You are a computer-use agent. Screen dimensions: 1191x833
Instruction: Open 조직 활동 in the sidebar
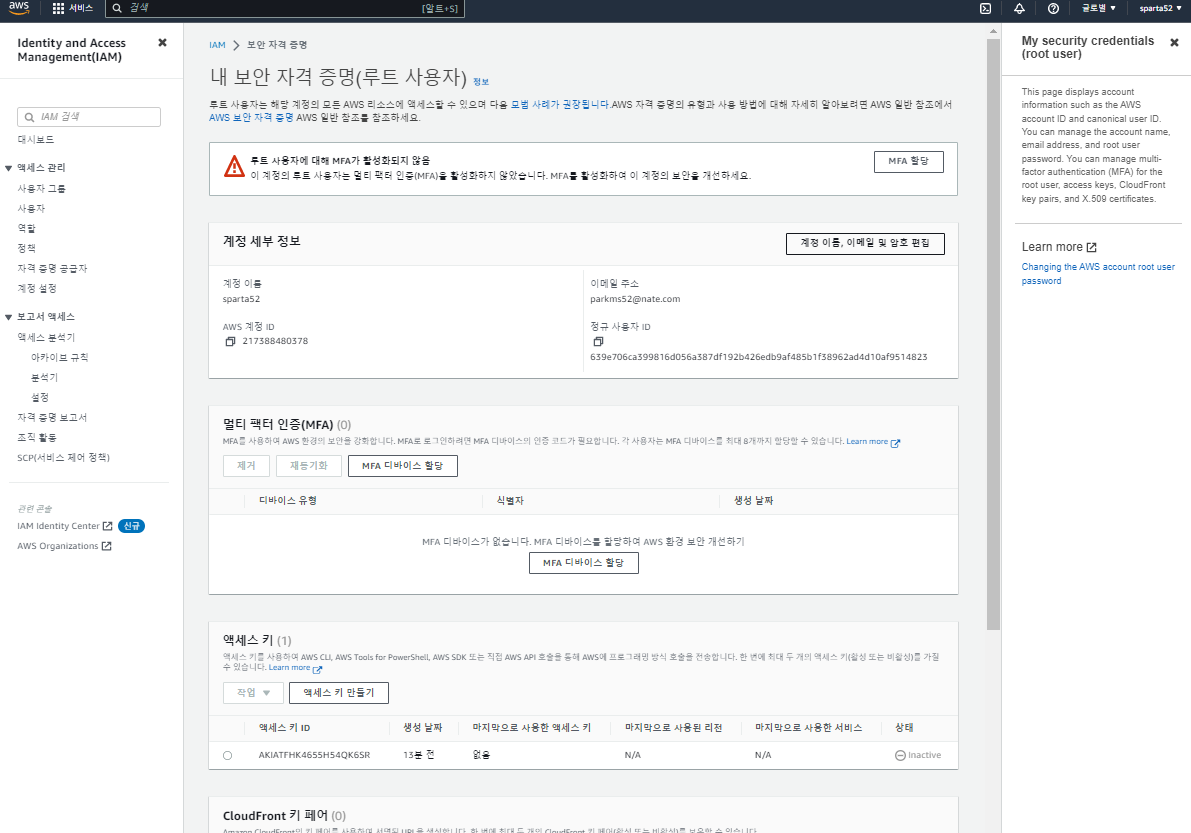coord(37,437)
